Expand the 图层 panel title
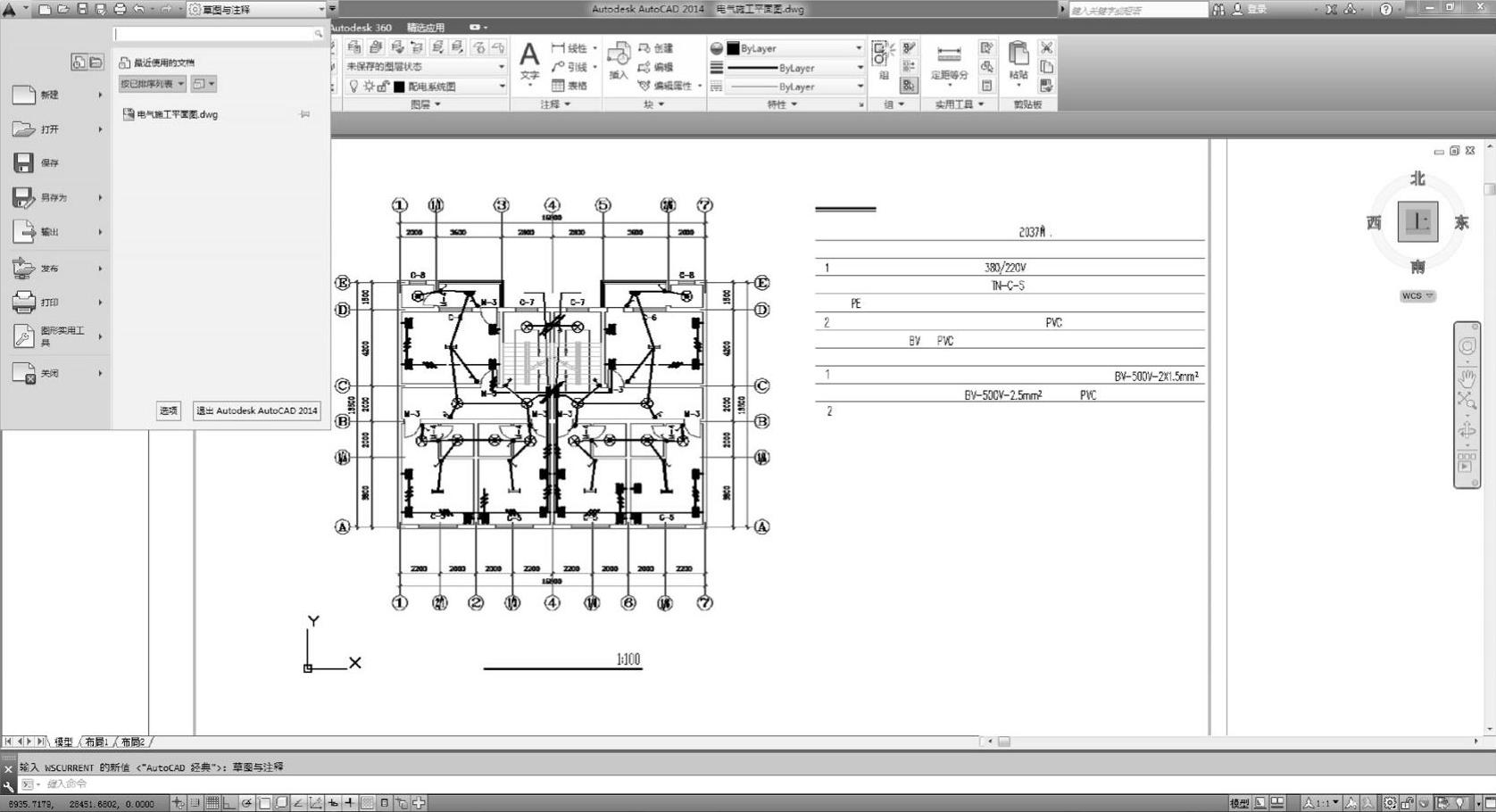 point(425,104)
